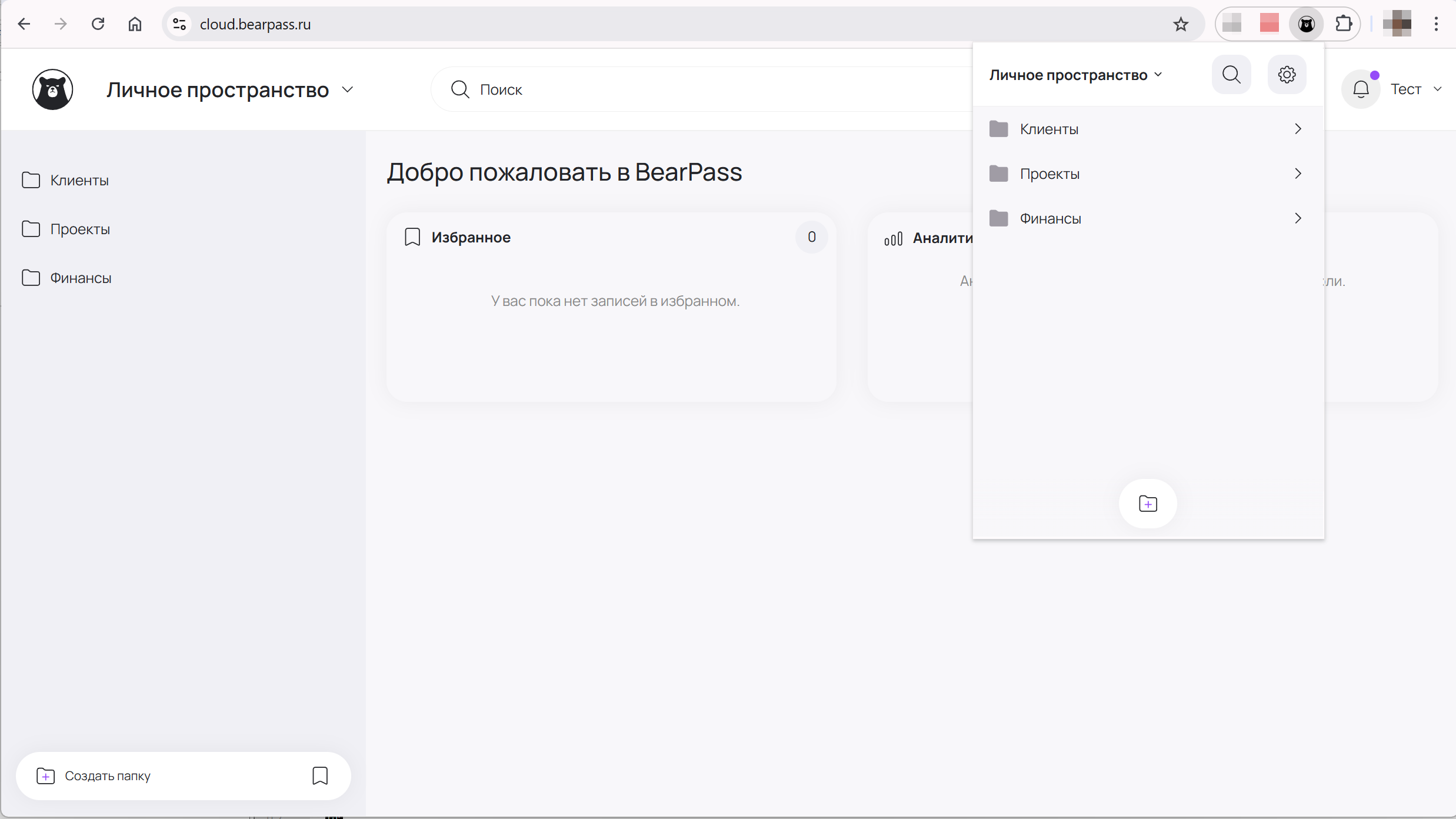Click the add folder icon in popup
1456x819 pixels.
coord(1148,504)
